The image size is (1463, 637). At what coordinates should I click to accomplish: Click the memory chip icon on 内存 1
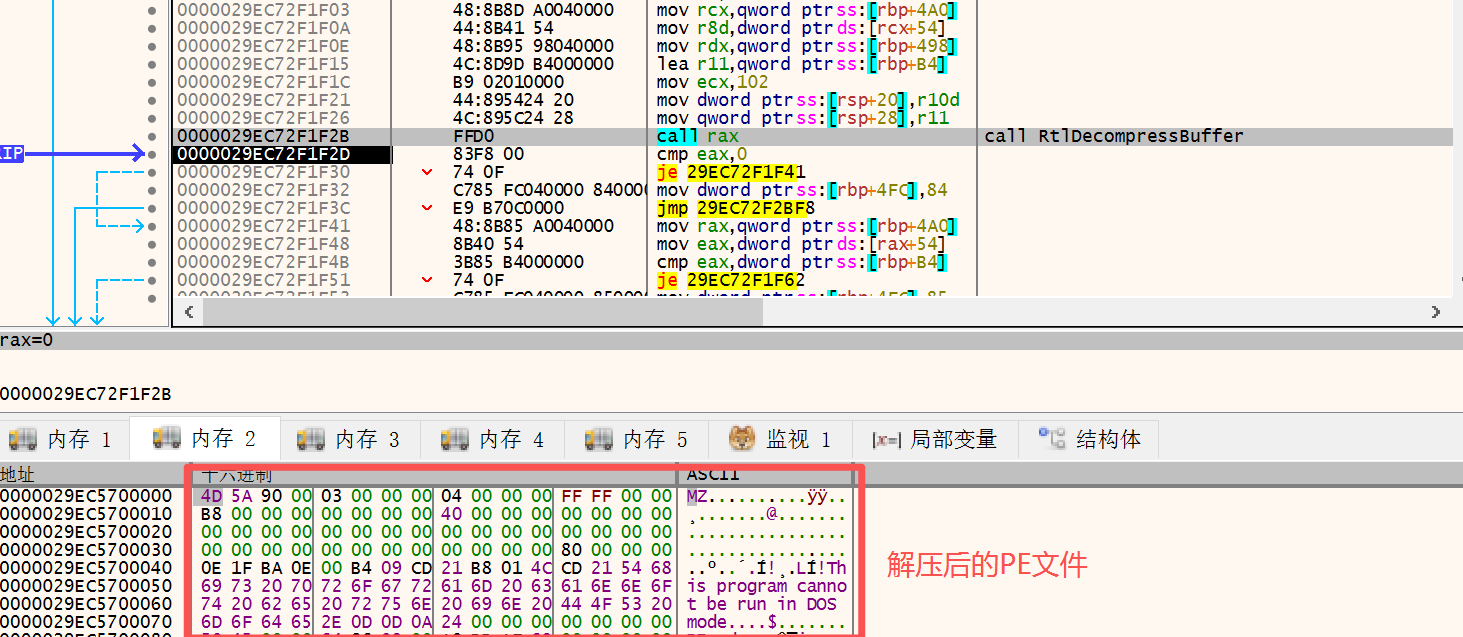pyautogui.click(x=23, y=439)
